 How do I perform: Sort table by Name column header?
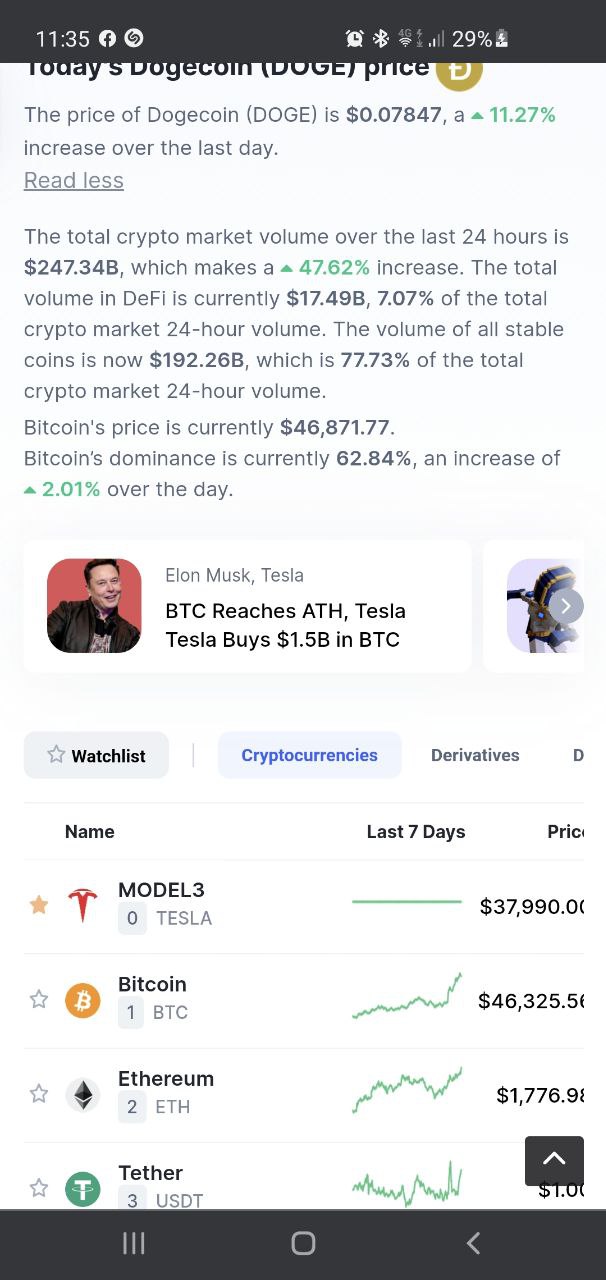point(90,832)
